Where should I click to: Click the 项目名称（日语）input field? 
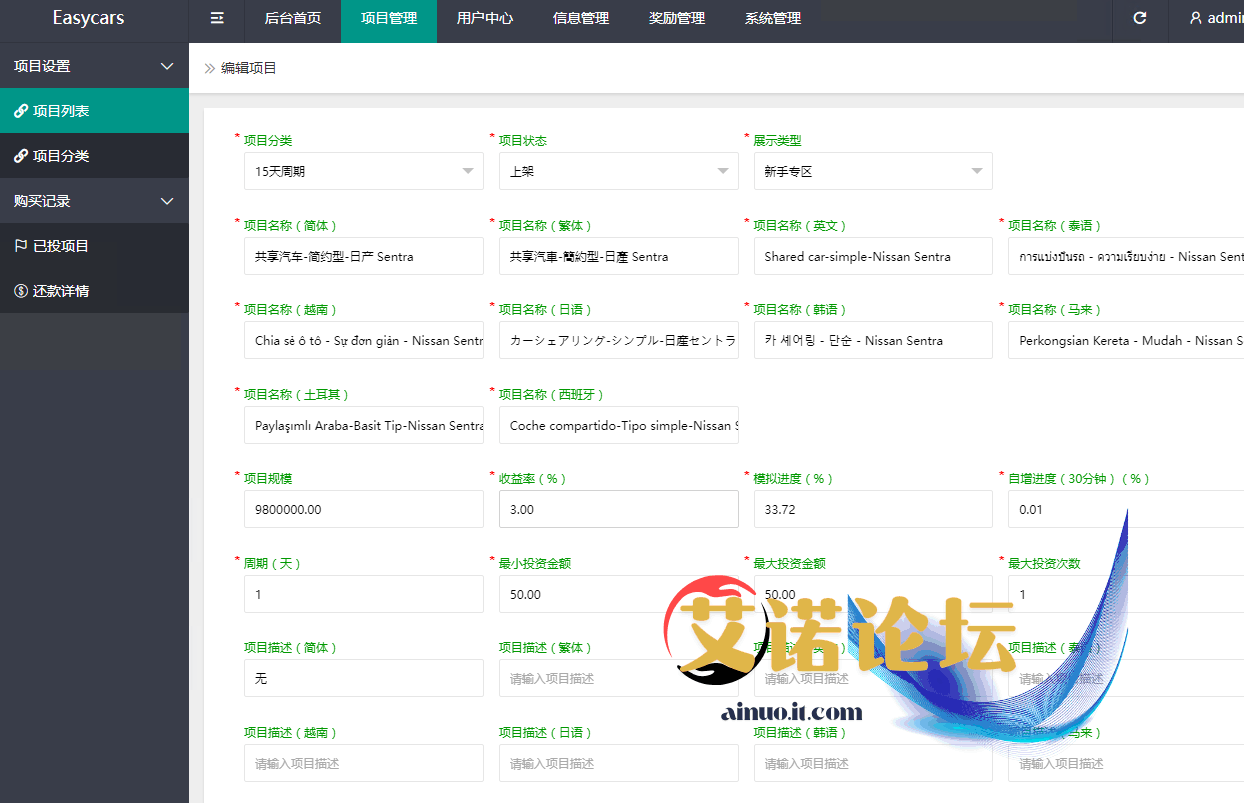coord(619,340)
